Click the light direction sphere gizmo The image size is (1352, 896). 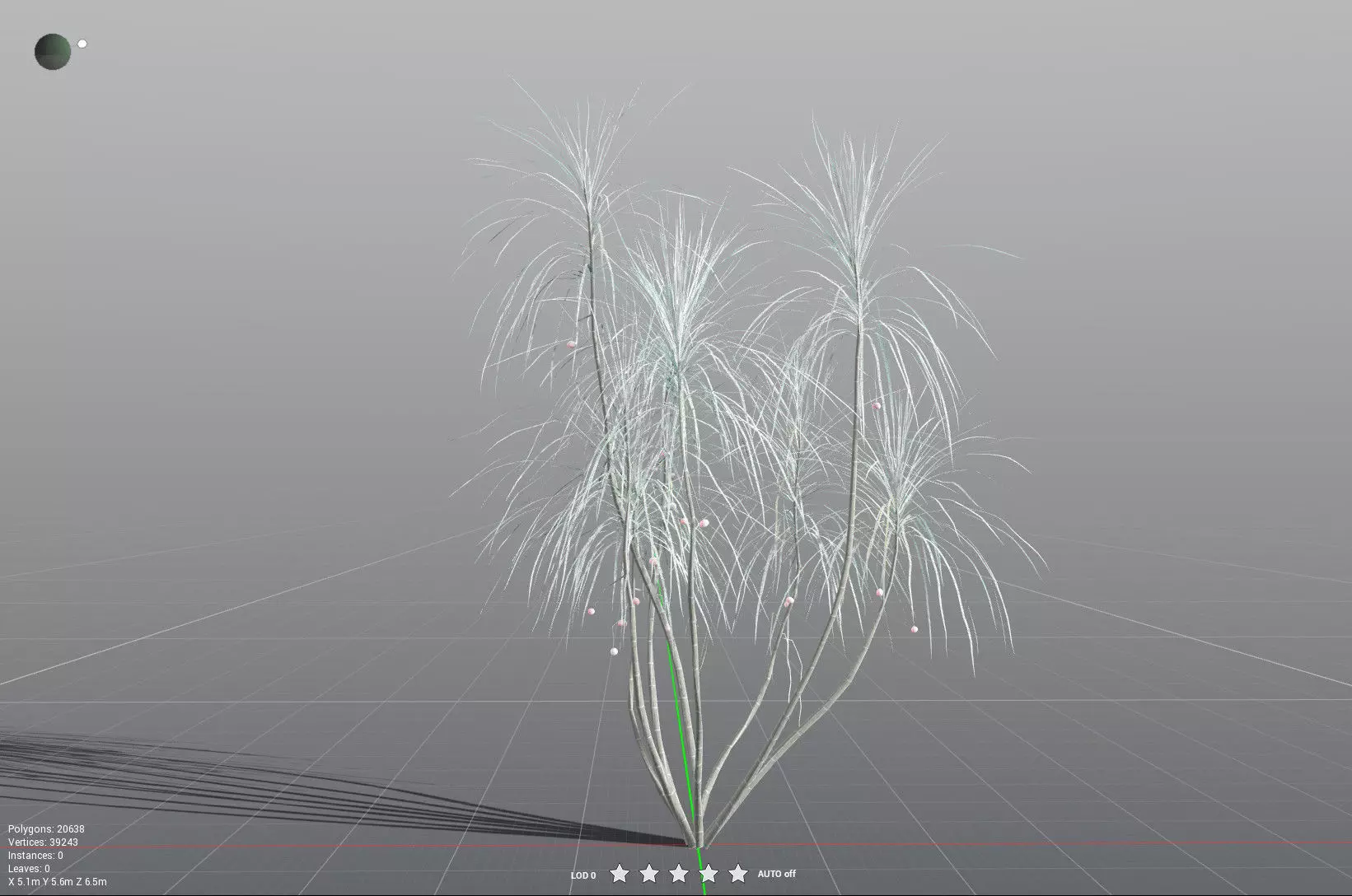click(x=53, y=52)
